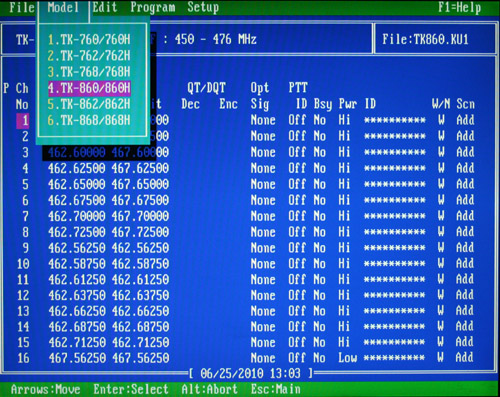Open the Model menu

[x=63, y=7]
